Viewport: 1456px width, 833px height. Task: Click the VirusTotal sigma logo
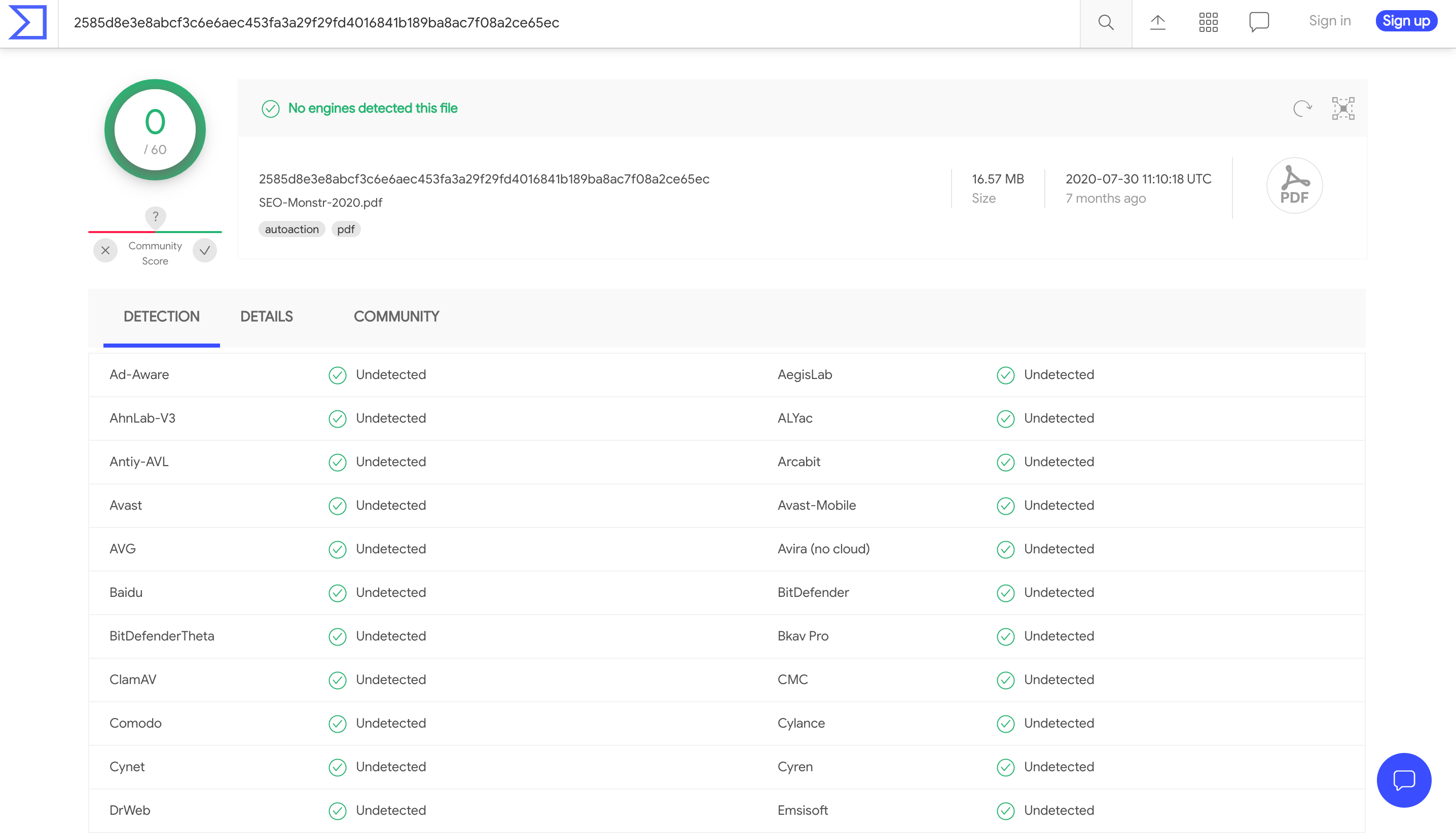27,23
